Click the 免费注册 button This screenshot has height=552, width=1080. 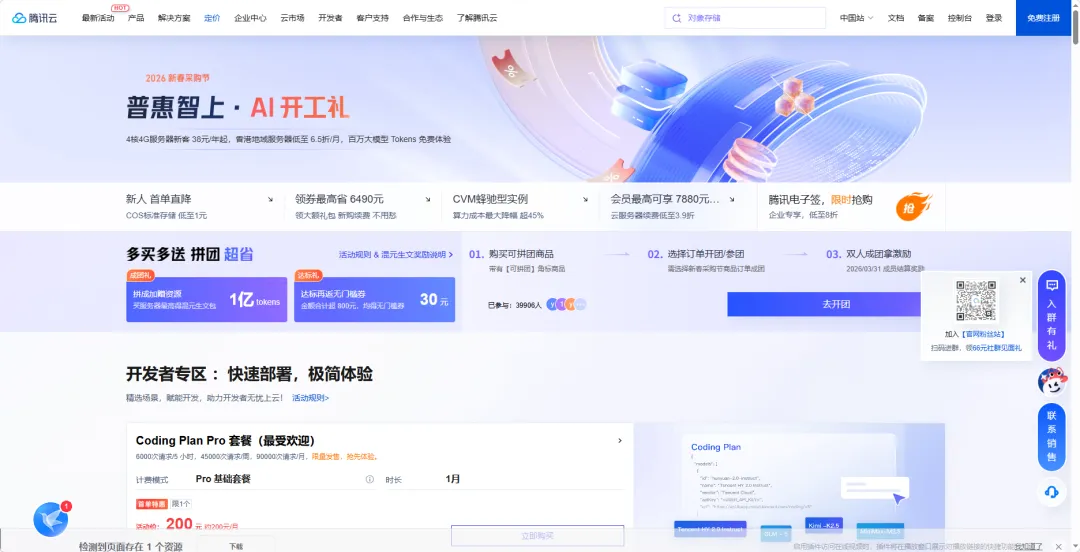pyautogui.click(x=1043, y=18)
